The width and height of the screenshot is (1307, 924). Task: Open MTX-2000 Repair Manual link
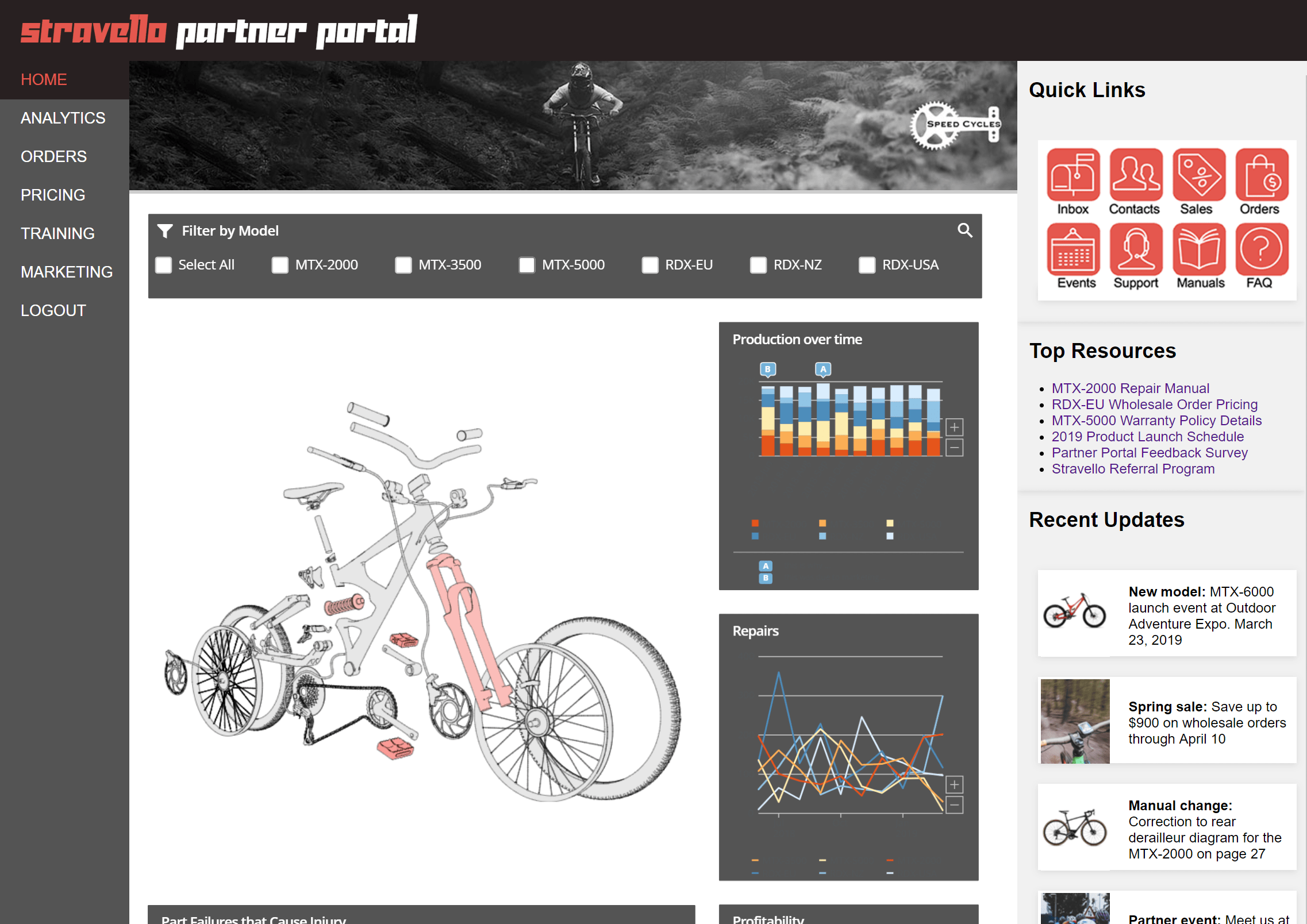pos(1130,388)
